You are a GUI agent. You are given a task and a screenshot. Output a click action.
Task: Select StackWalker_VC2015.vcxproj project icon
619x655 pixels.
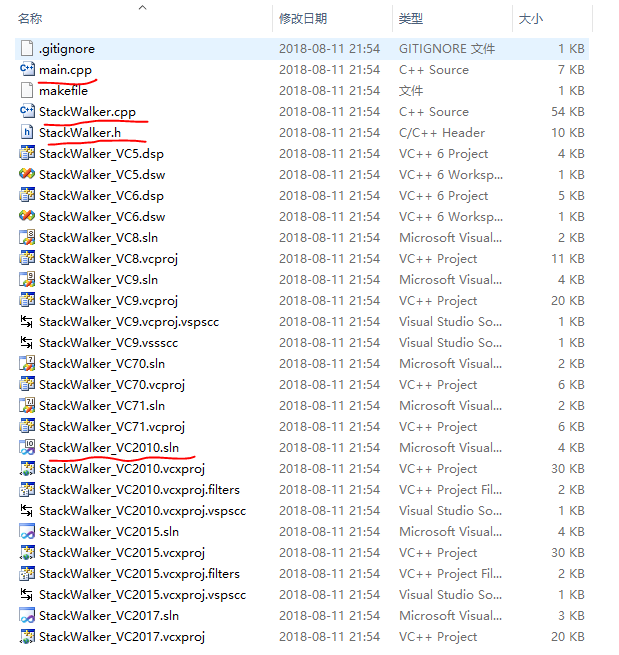27,552
